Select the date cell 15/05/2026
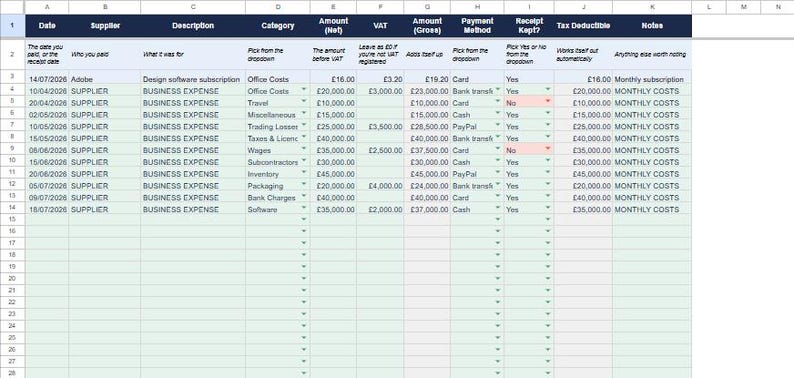The height and width of the screenshot is (378, 794). (47, 138)
